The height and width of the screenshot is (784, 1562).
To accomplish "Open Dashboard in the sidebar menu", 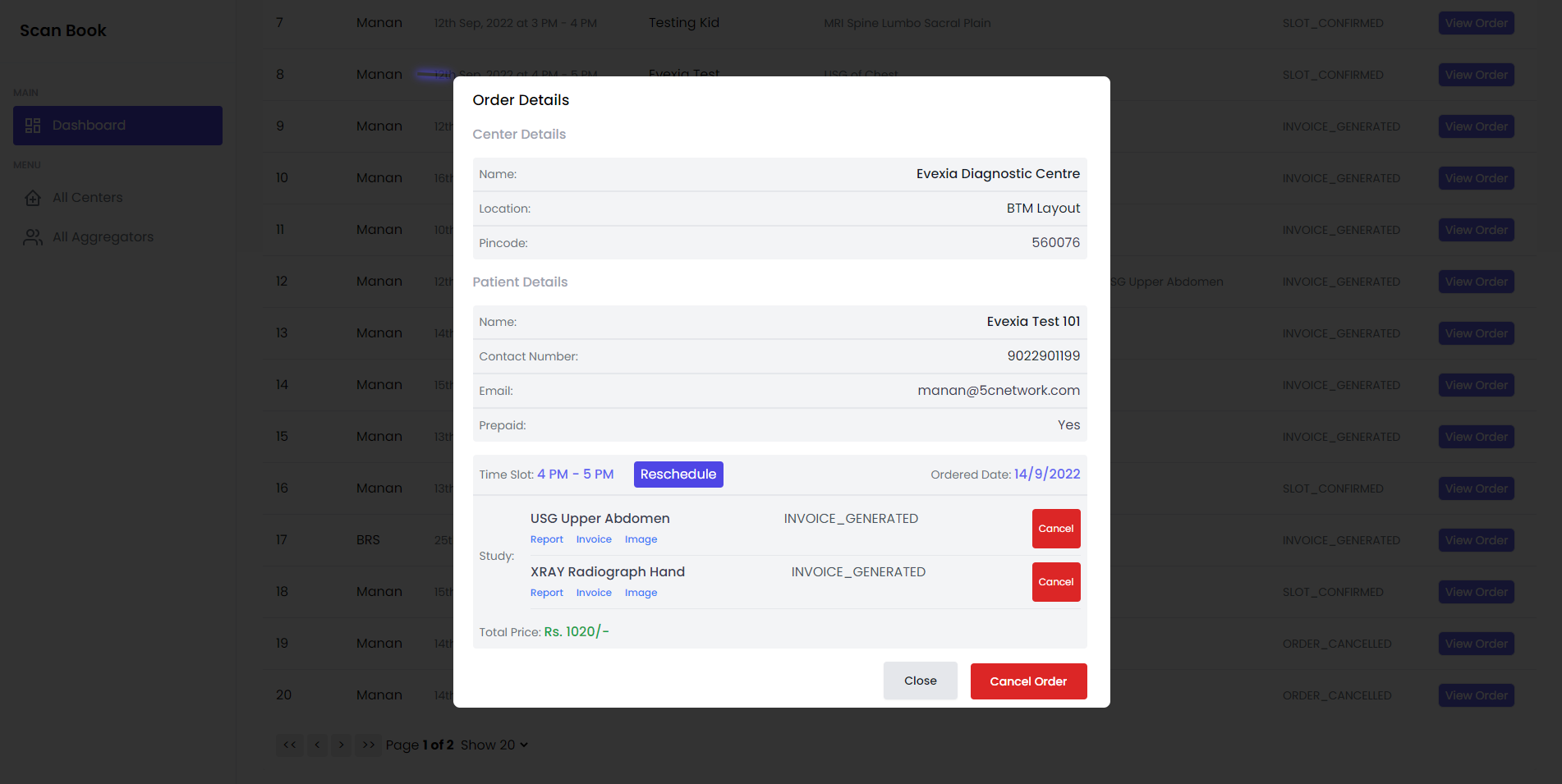I will tap(117, 126).
